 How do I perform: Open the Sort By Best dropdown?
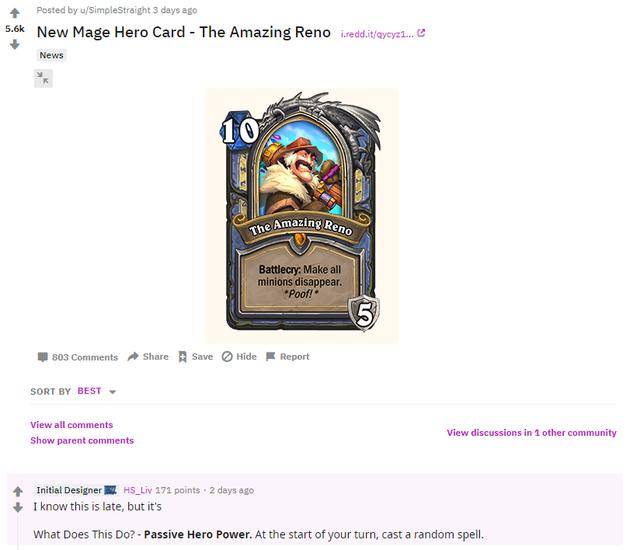coord(97,391)
